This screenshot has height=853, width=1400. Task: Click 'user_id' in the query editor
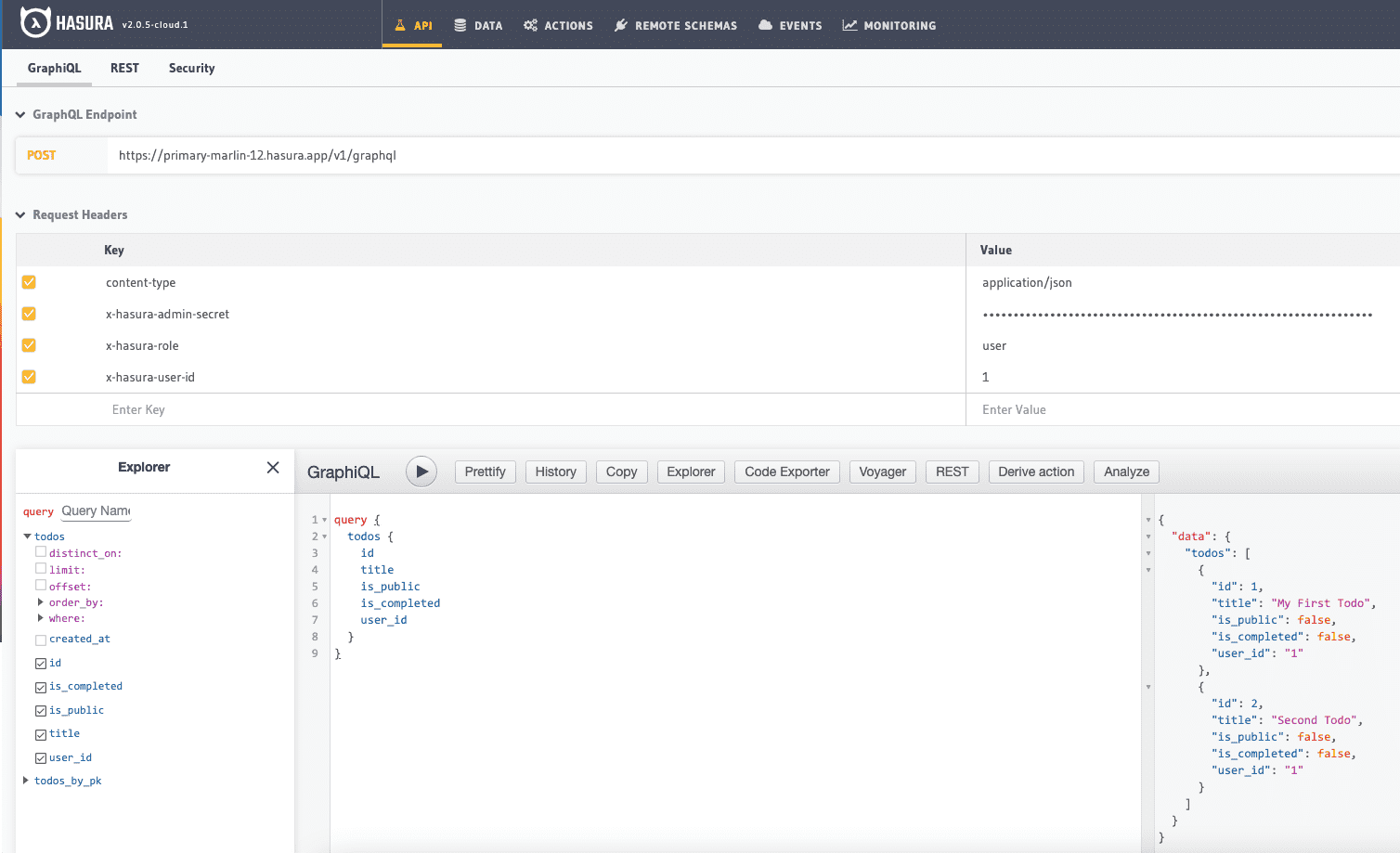point(383,620)
